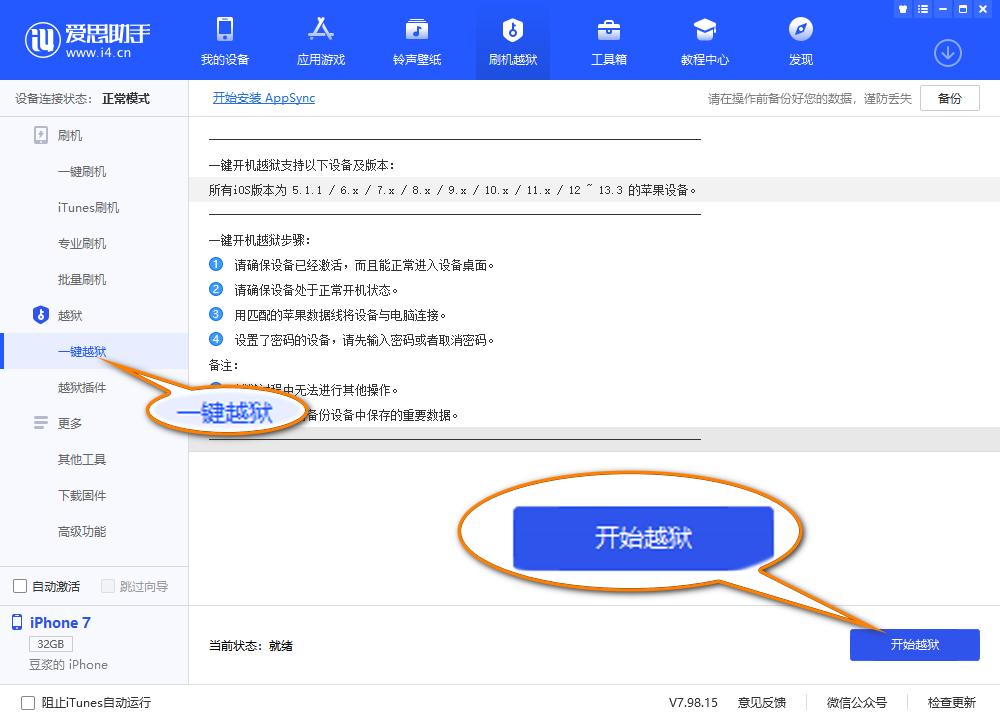This screenshot has height=720, width=1000.
Task: Open the 开始安装 AppSync link
Action: [264, 98]
